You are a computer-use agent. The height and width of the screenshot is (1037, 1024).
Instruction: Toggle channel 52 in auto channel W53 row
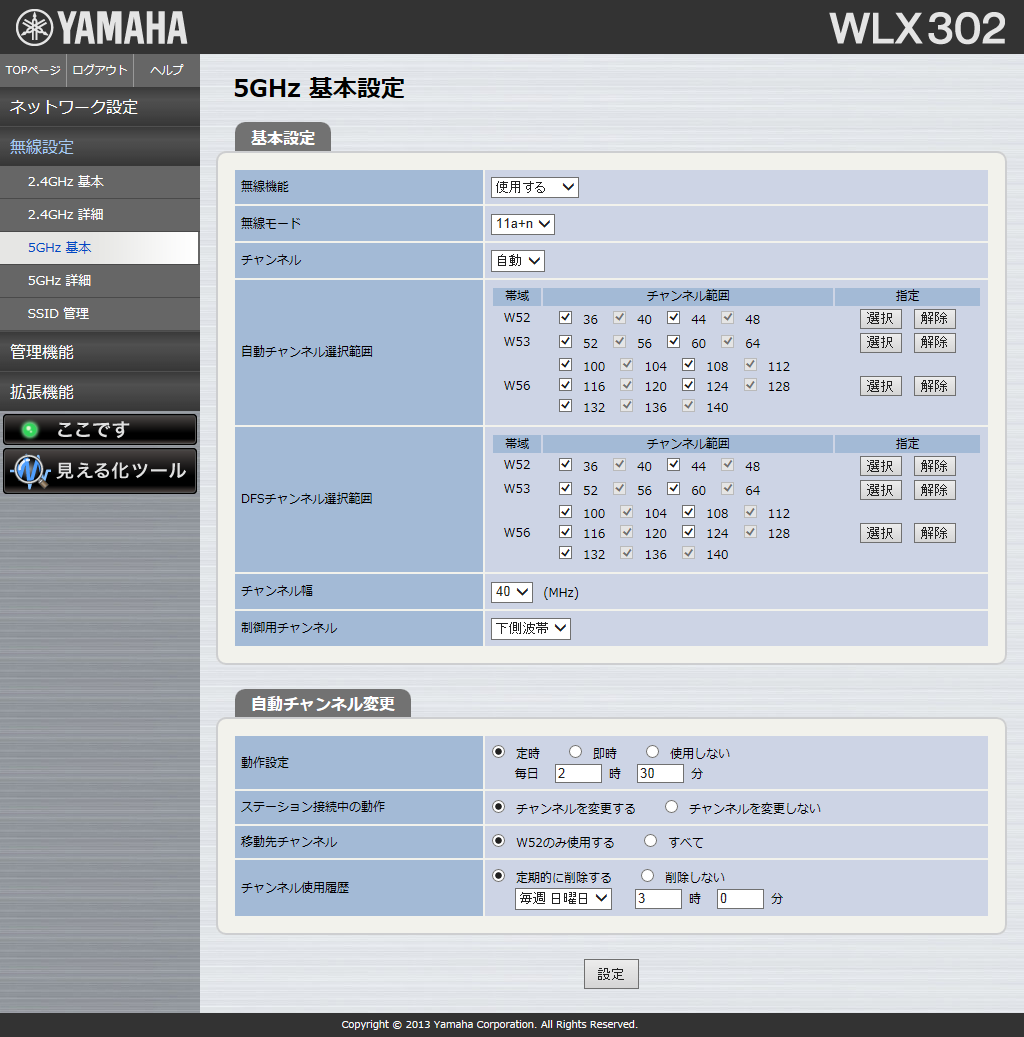click(566, 342)
